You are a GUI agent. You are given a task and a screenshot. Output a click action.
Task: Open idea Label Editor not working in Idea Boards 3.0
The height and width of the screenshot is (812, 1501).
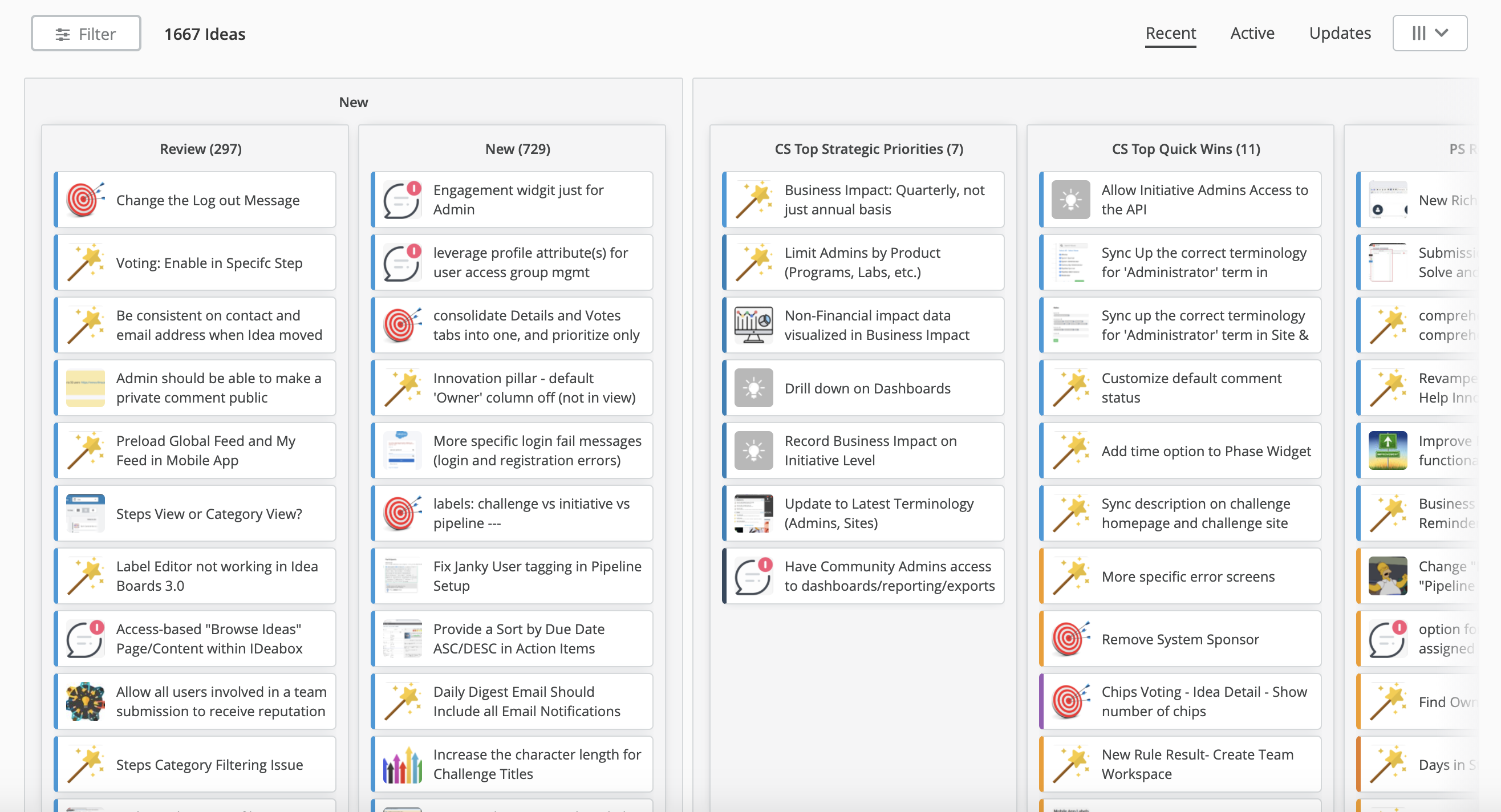pos(194,576)
